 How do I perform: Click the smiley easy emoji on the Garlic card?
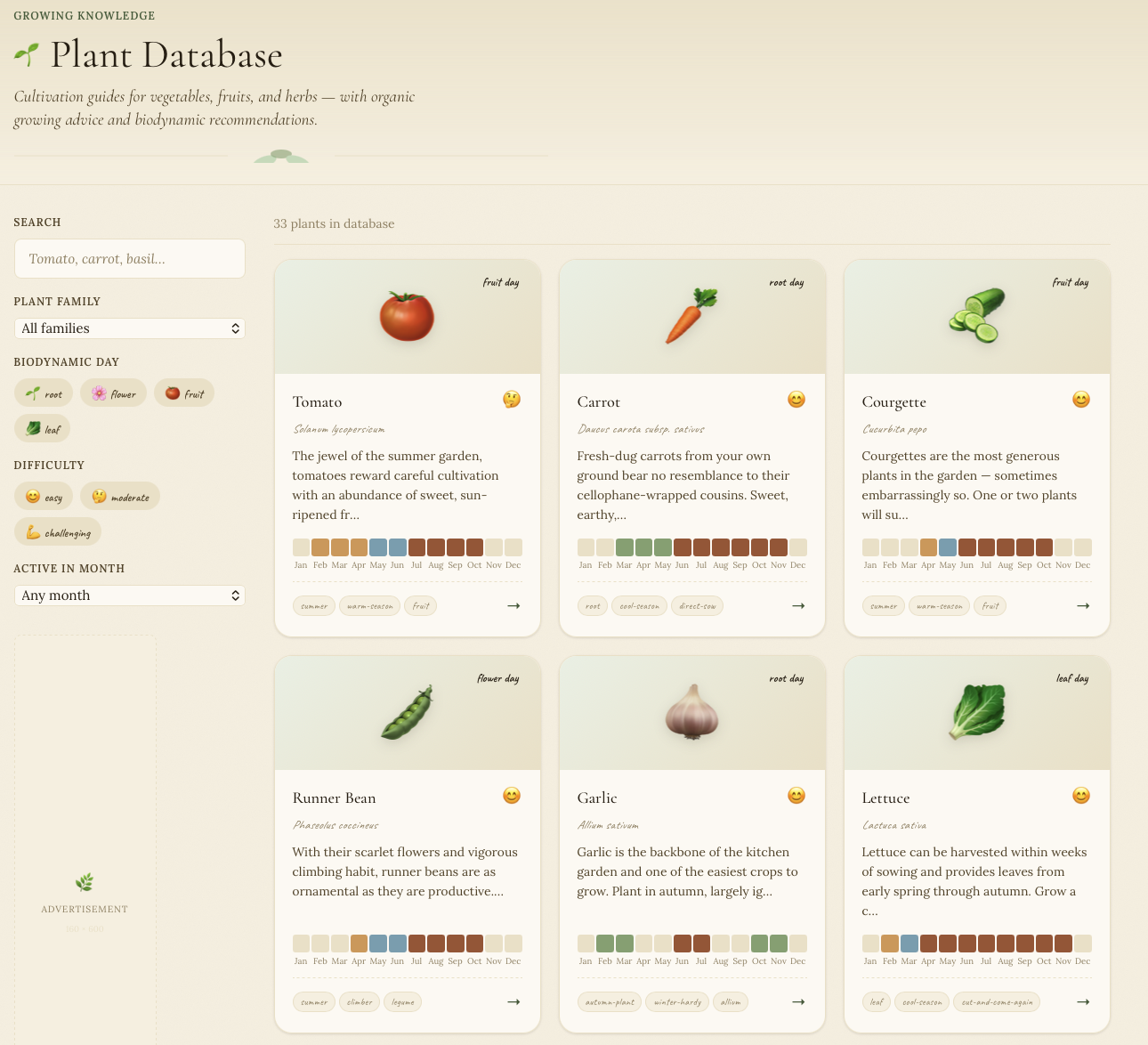(x=796, y=795)
